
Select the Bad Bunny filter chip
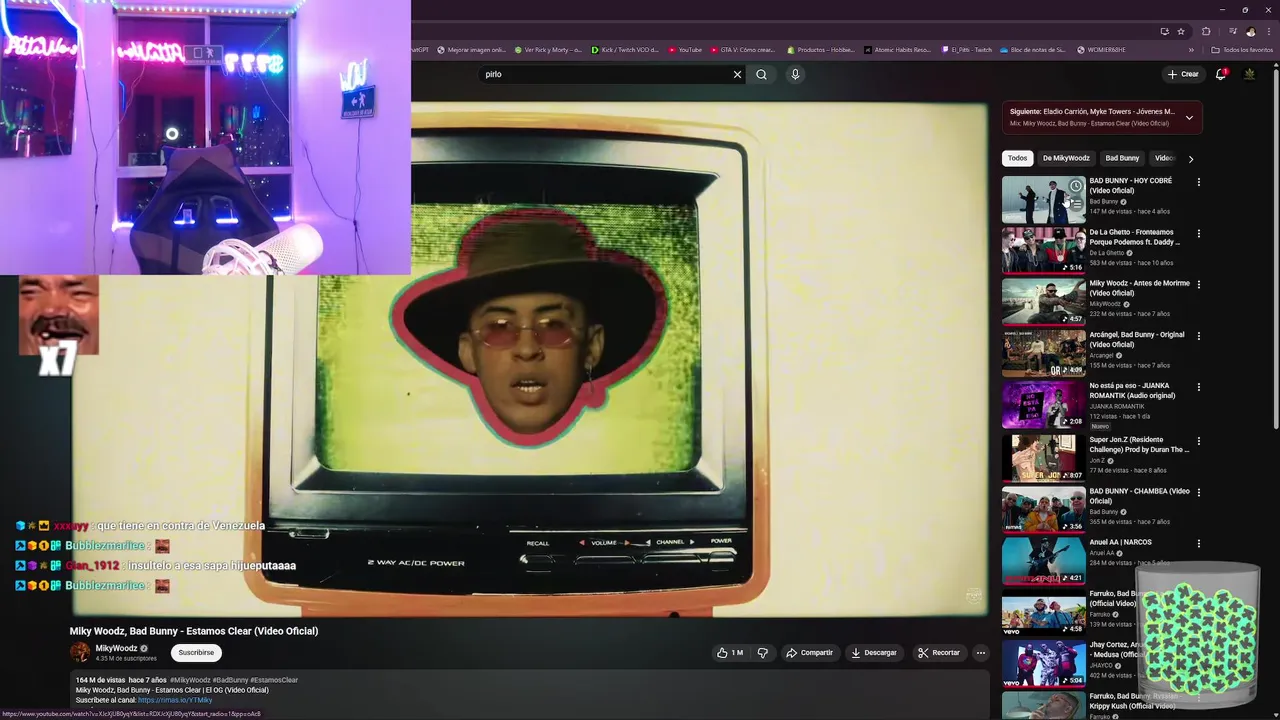1122,158
